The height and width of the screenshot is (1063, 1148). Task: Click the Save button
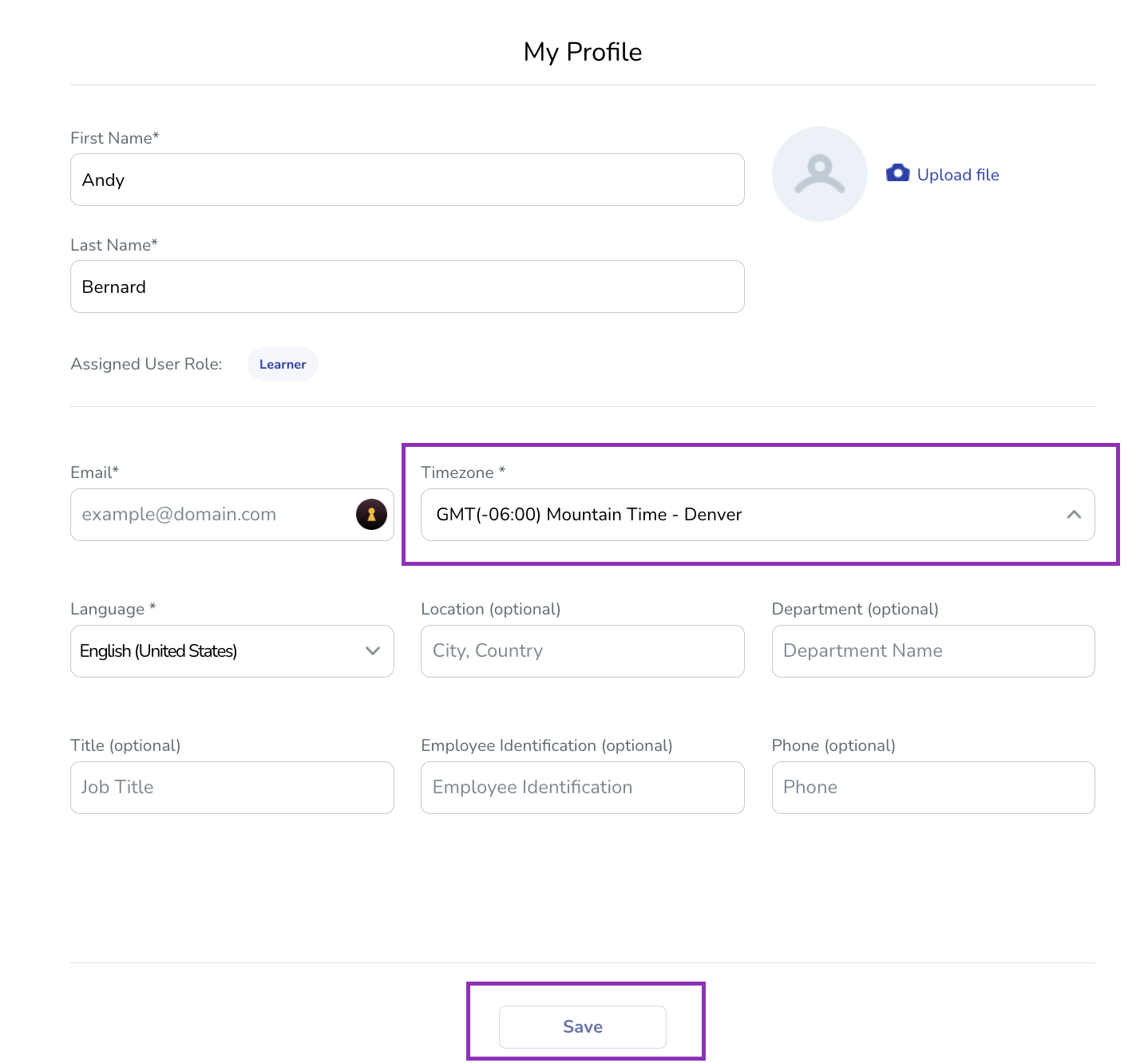pyautogui.click(x=582, y=1027)
